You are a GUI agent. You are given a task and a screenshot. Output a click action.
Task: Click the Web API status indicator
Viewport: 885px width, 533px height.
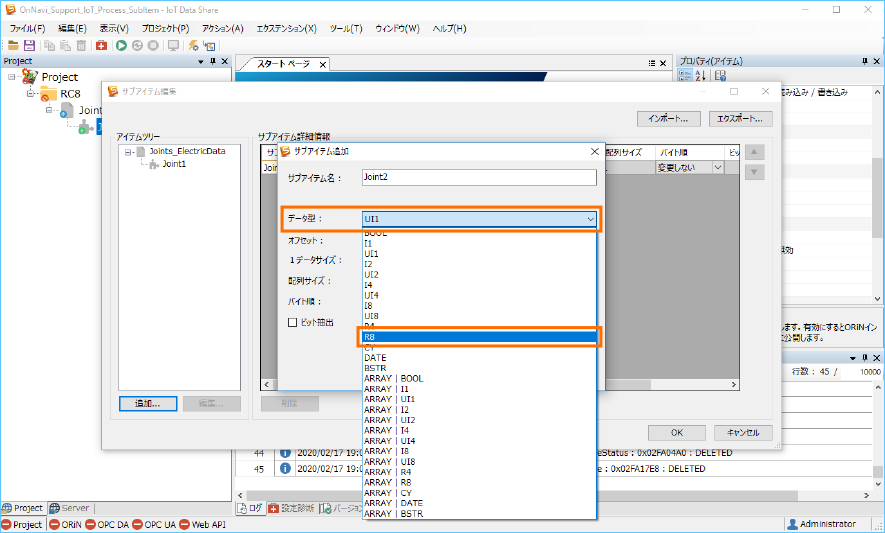tap(212, 524)
